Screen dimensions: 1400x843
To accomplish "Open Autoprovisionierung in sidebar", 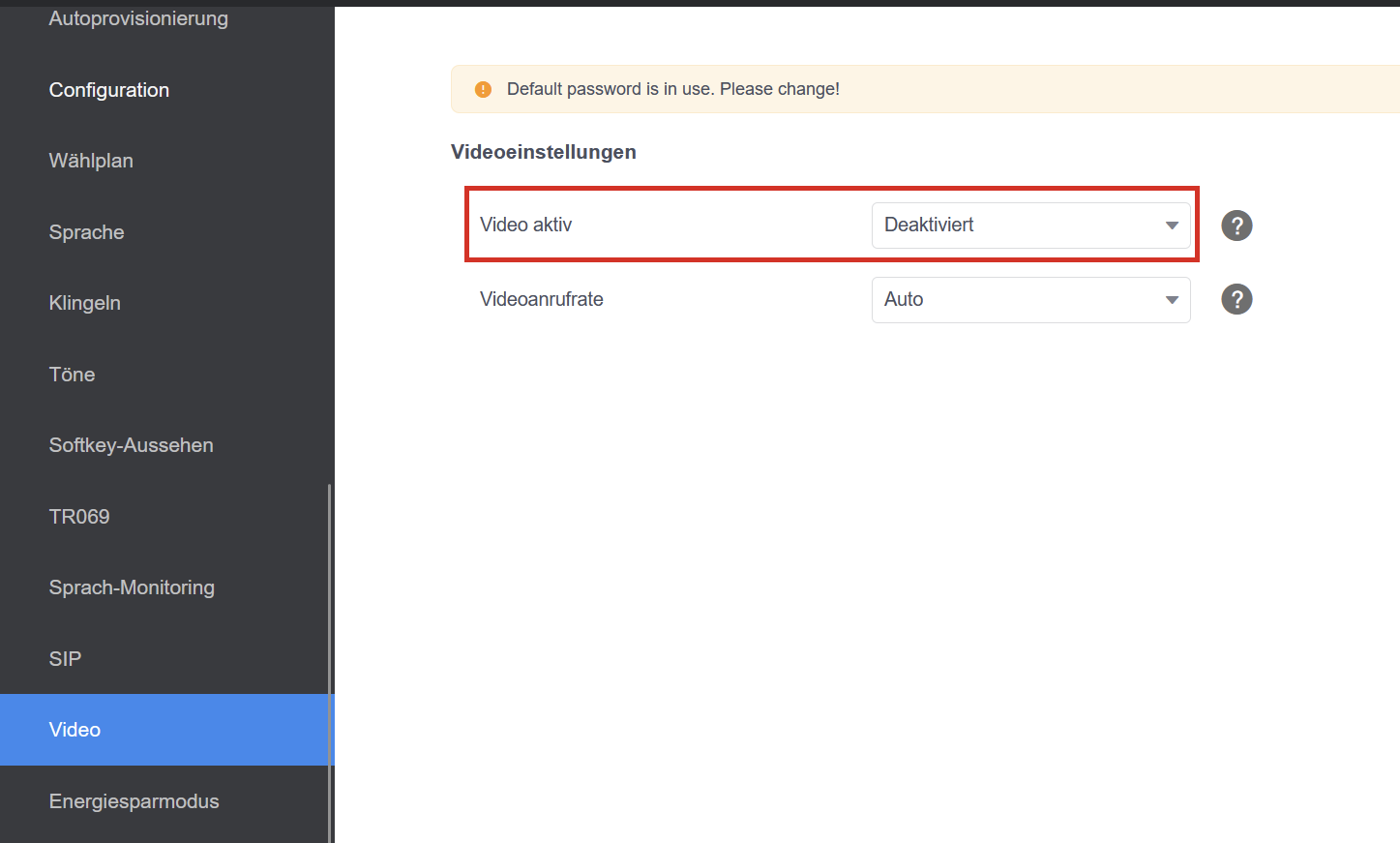I will [138, 18].
